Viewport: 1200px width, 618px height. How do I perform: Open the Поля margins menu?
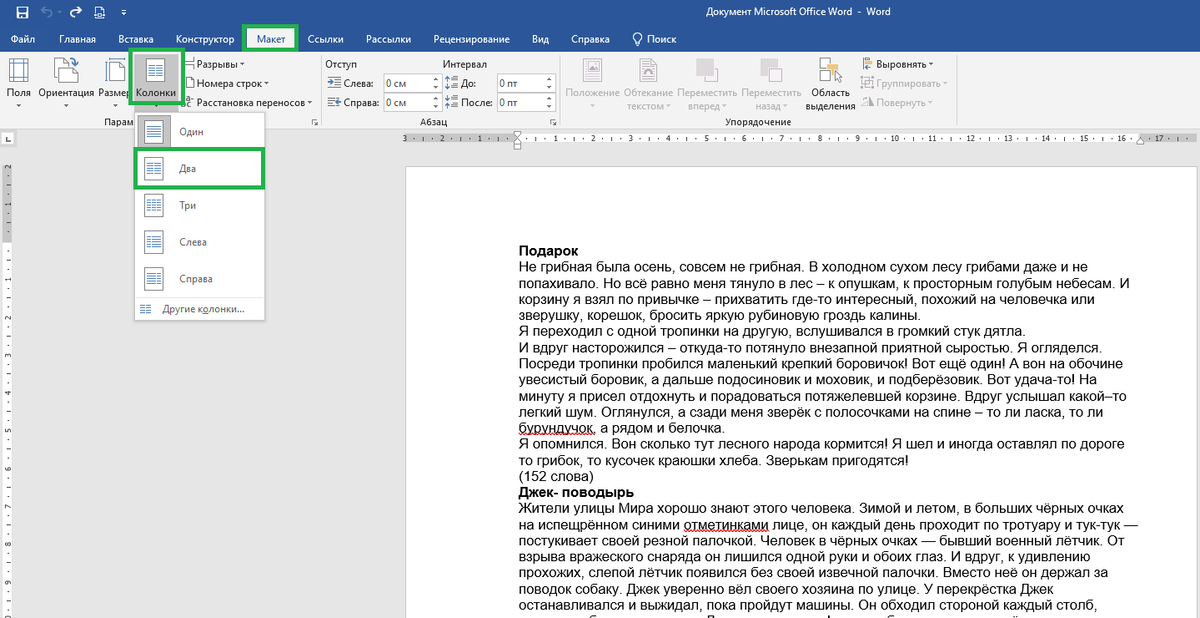(x=18, y=81)
